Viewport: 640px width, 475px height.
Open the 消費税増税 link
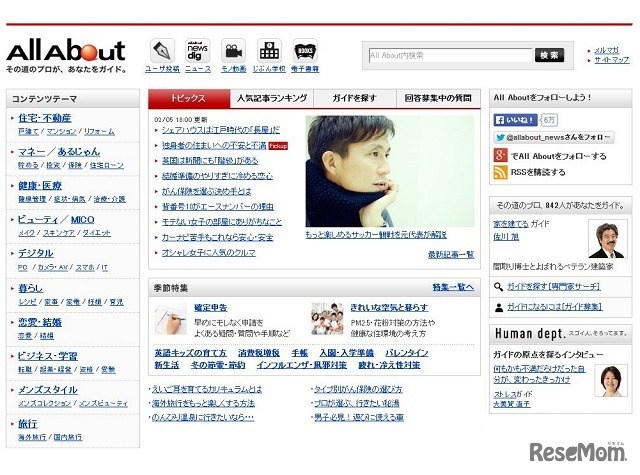(259, 353)
